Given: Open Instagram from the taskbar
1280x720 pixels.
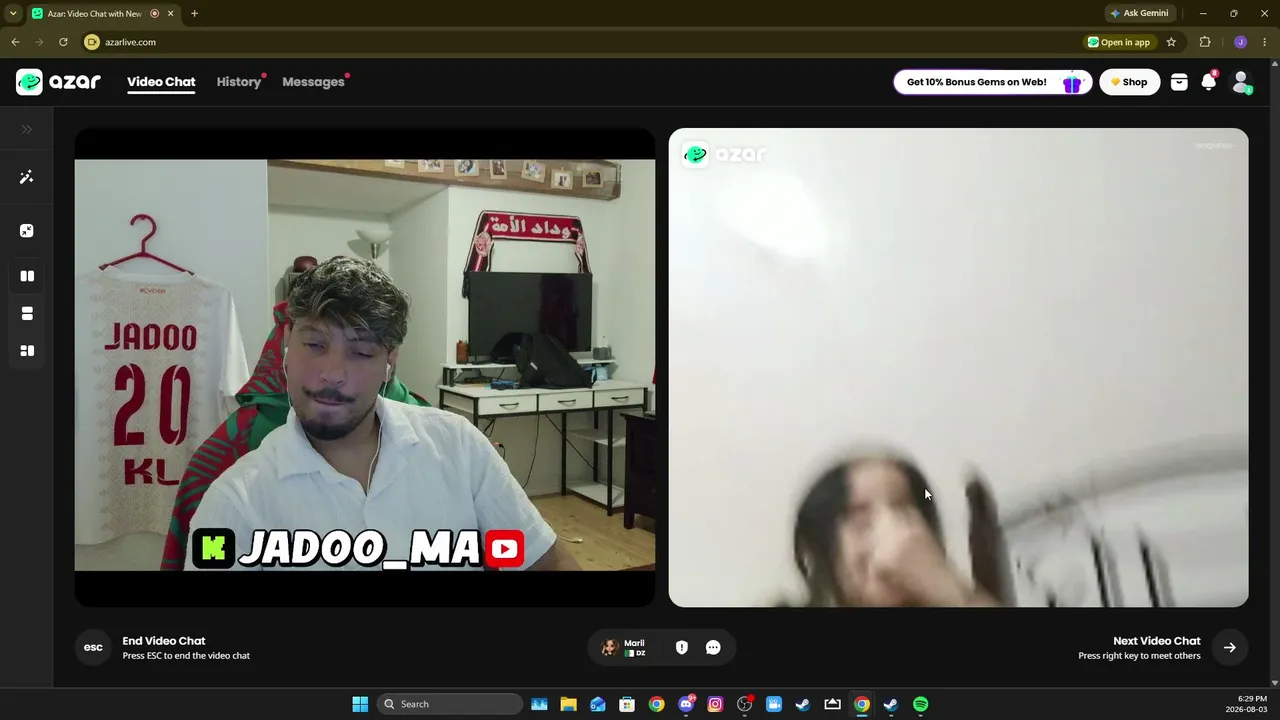Looking at the screenshot, I should click(x=715, y=704).
